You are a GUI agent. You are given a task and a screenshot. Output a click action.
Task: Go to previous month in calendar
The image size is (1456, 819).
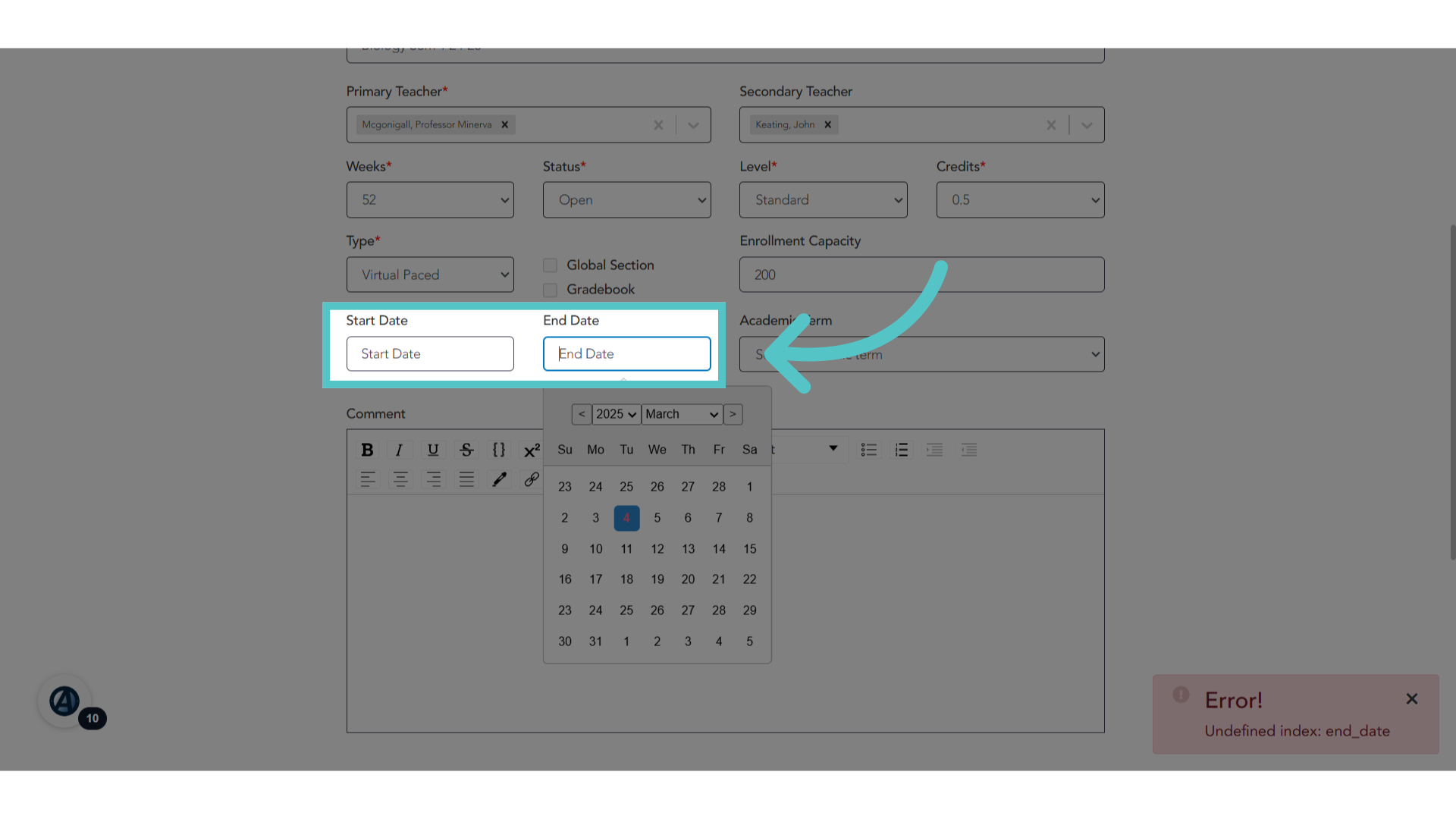[582, 414]
